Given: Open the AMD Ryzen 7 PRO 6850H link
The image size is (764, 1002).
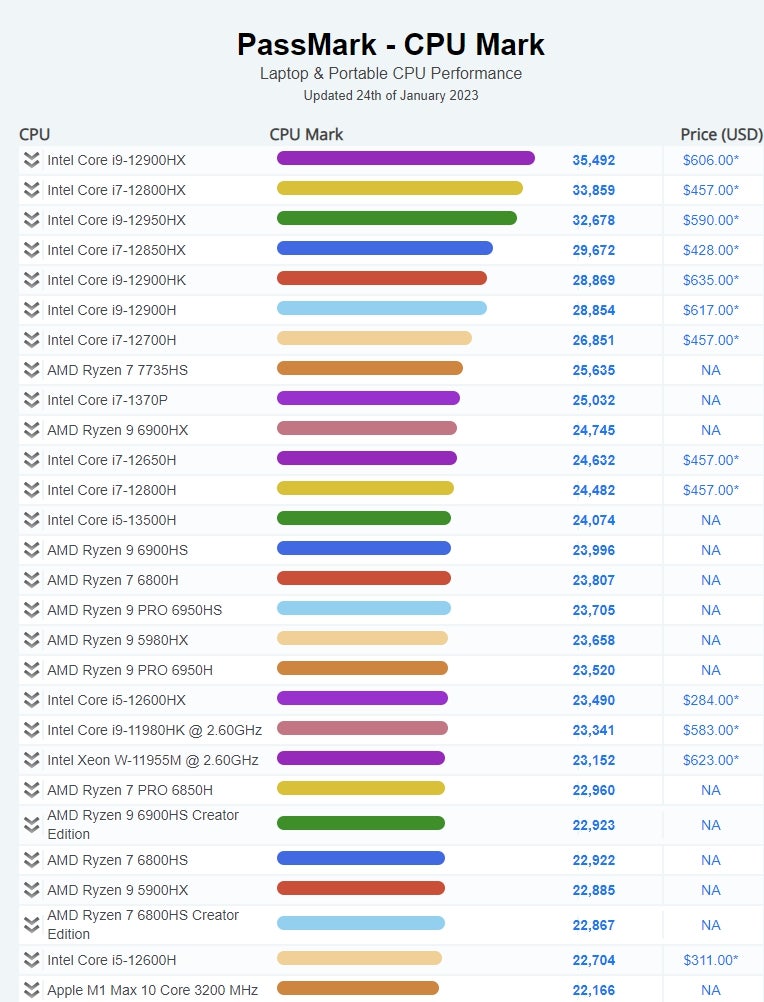Looking at the screenshot, I should (x=130, y=790).
